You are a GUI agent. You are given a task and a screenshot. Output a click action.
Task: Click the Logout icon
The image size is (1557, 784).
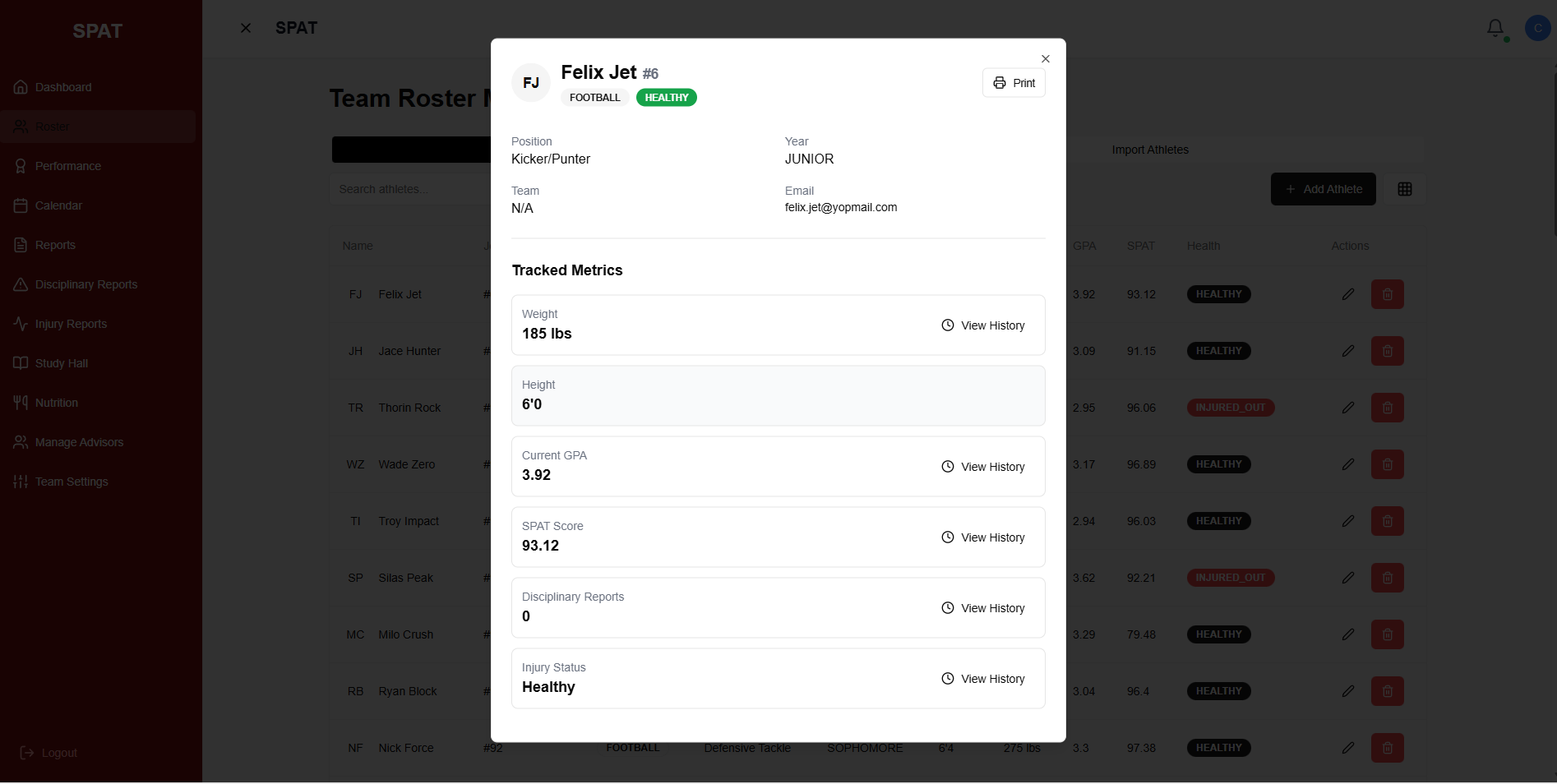pyautogui.click(x=25, y=753)
